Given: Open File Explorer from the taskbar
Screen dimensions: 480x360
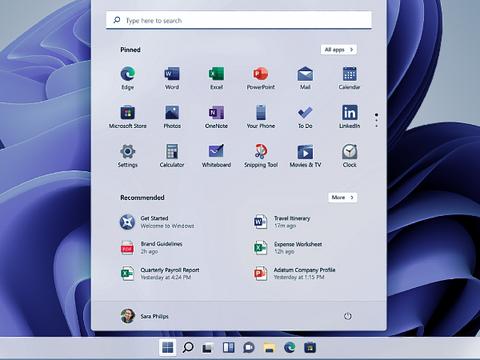Looking at the screenshot, I should tap(269, 348).
